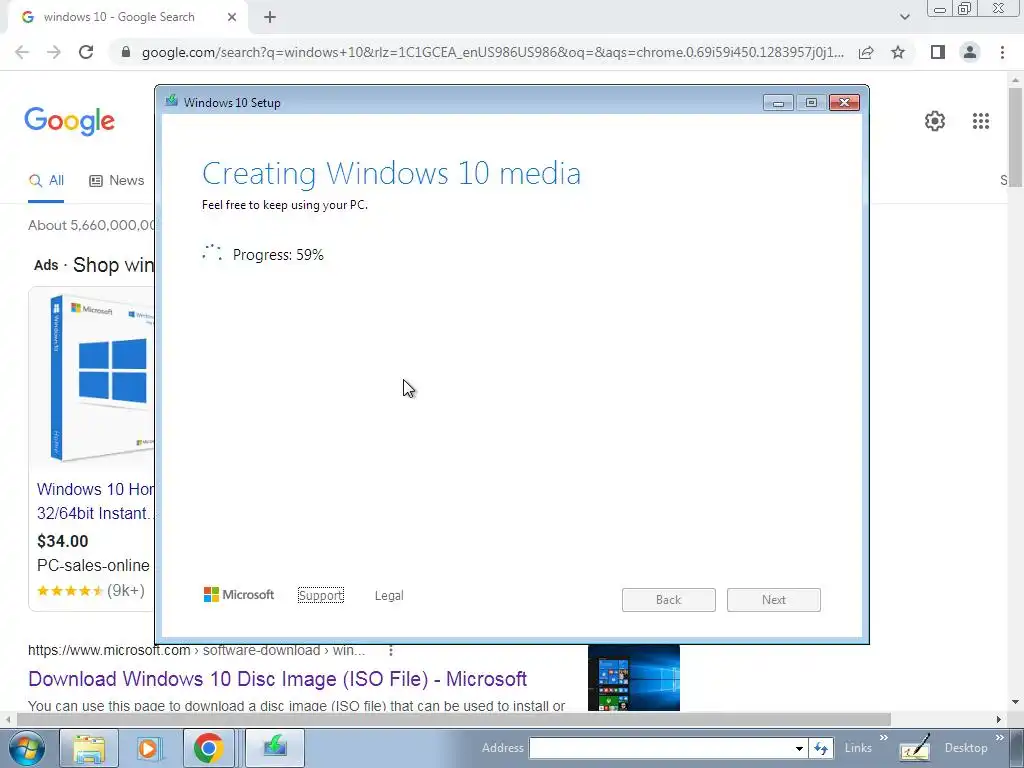This screenshot has height=768, width=1024.
Task: Switch to Chrome from taskbar
Action: pos(208,748)
